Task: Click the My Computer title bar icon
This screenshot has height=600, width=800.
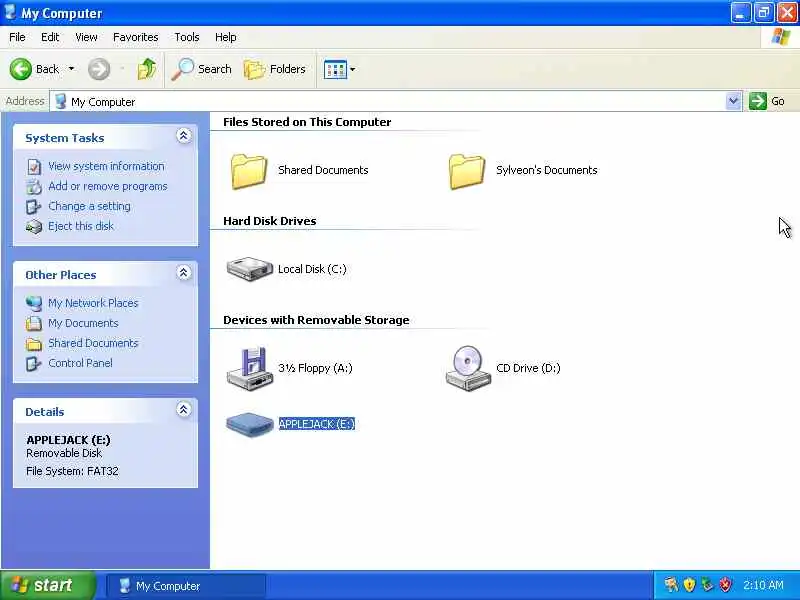Action: (10, 12)
